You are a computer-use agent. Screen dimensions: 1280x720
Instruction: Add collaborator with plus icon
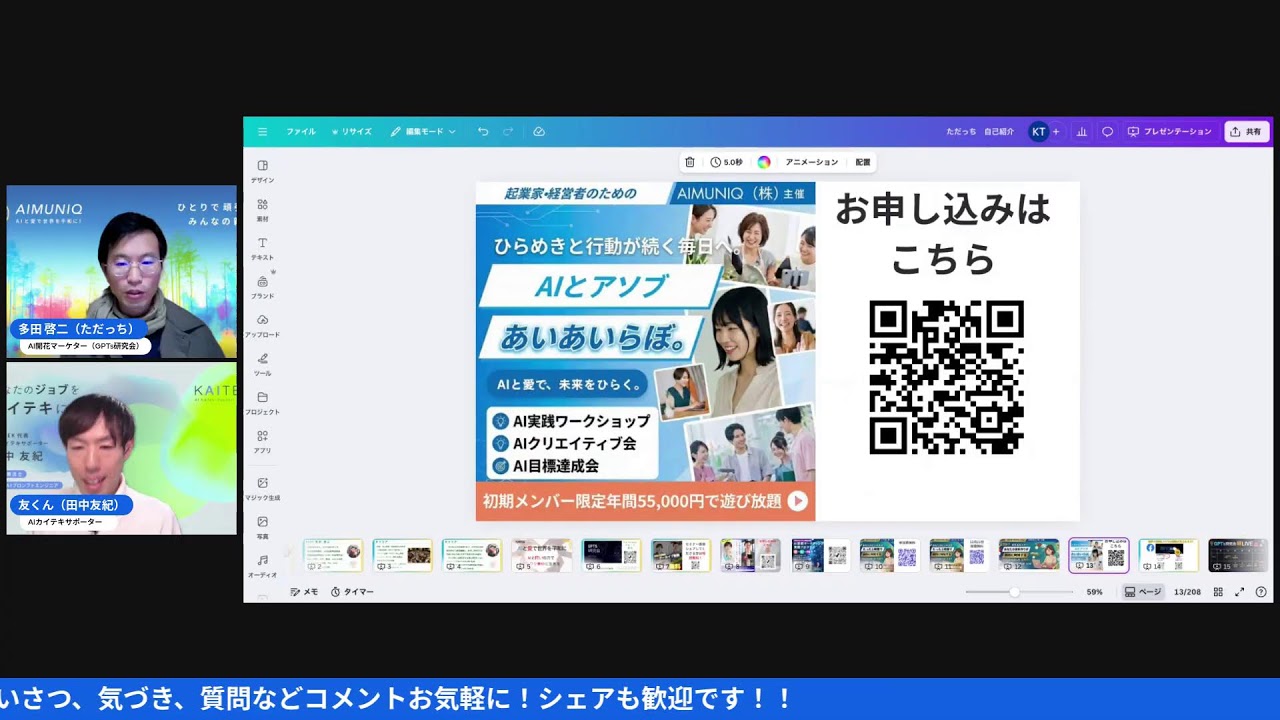coord(1056,132)
